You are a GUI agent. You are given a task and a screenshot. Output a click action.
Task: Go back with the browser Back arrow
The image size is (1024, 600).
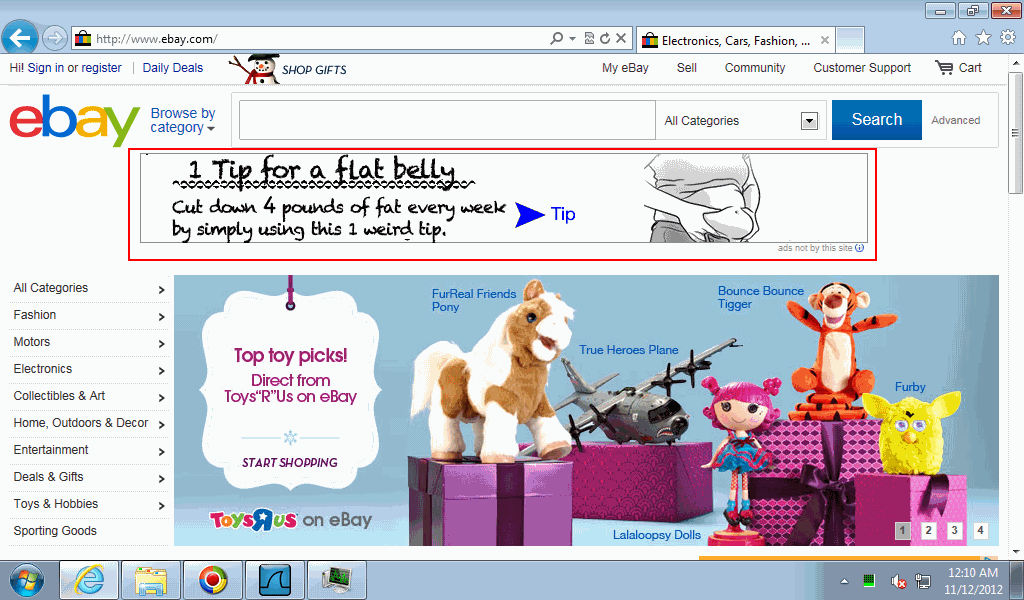pyautogui.click(x=20, y=38)
